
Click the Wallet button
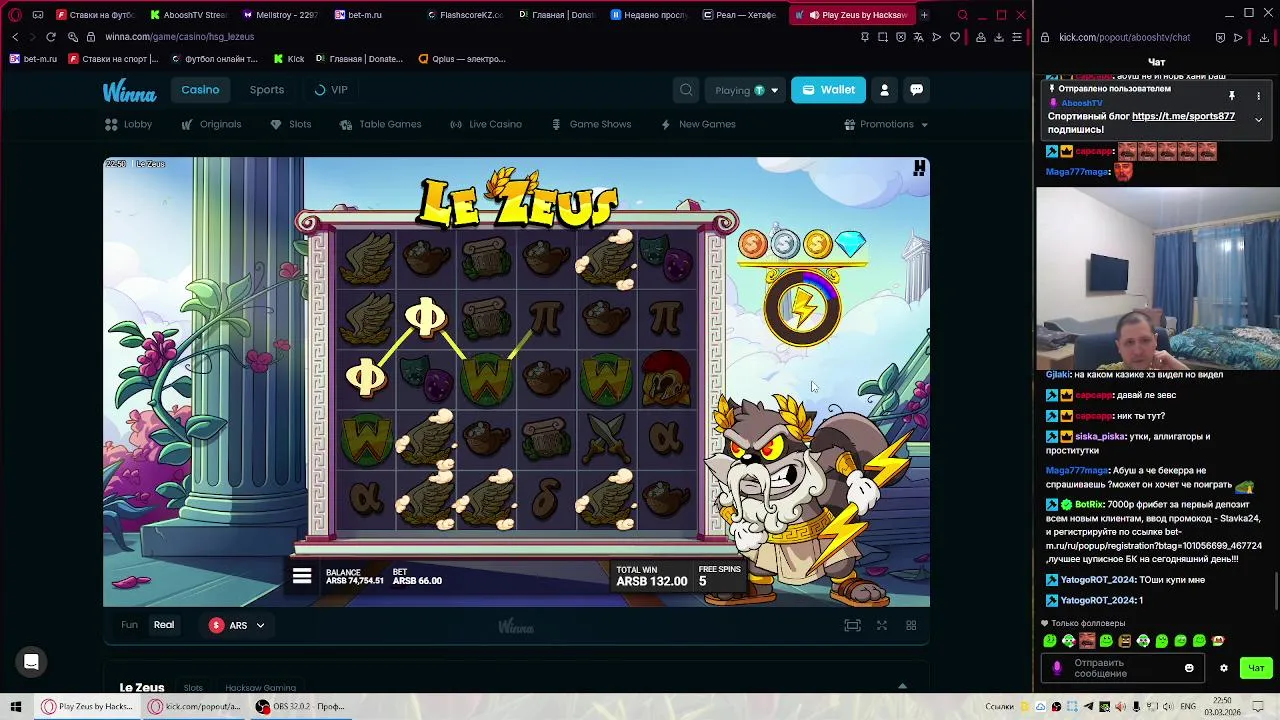828,90
